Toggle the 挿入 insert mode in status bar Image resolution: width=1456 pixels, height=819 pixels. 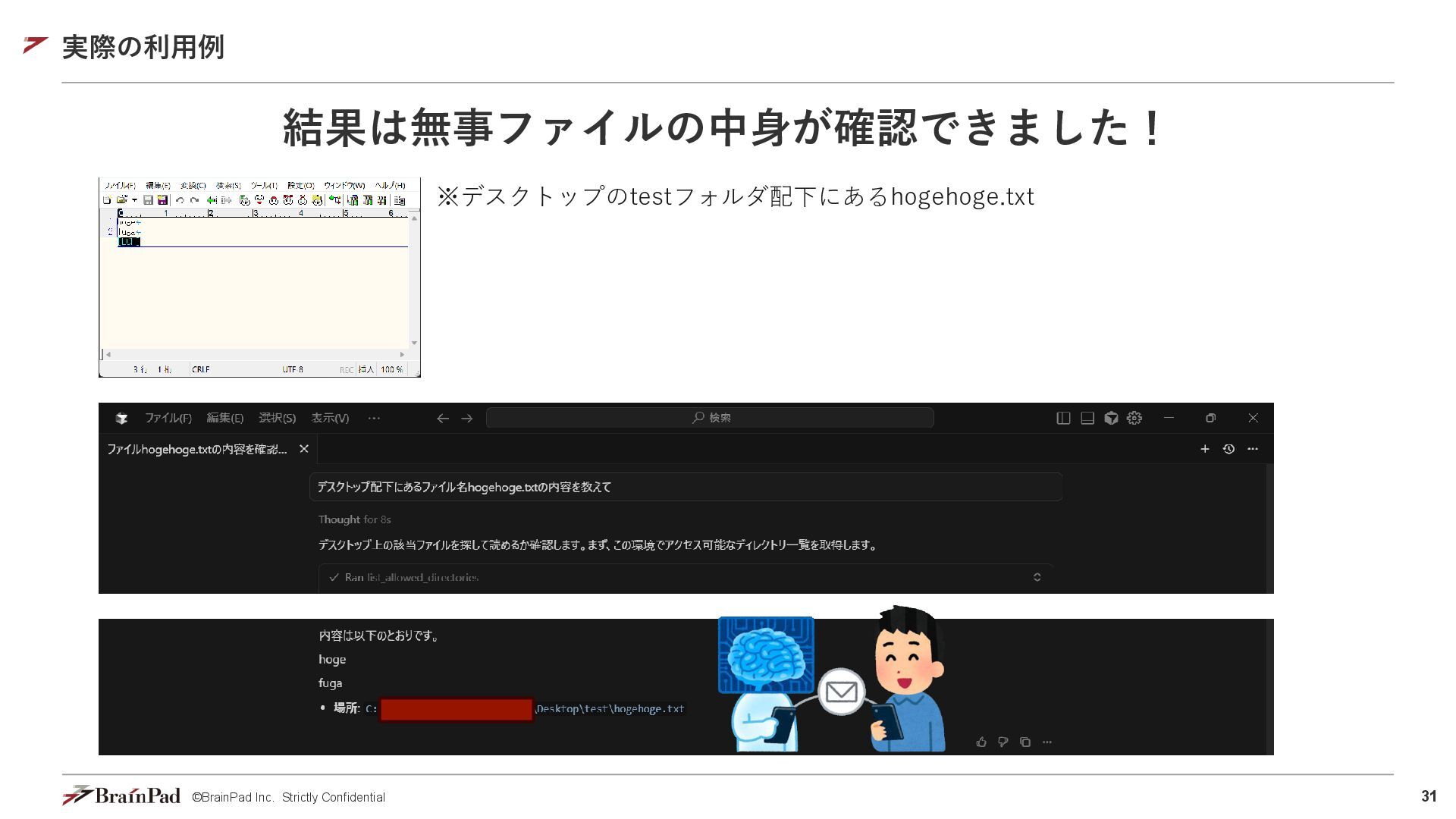(366, 369)
